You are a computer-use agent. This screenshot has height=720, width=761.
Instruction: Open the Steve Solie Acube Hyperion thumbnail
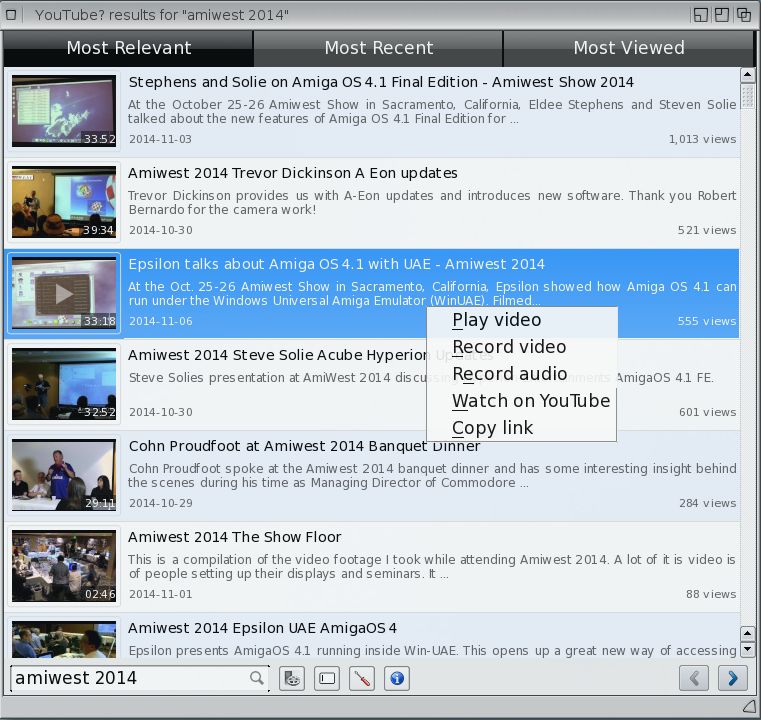point(64,384)
